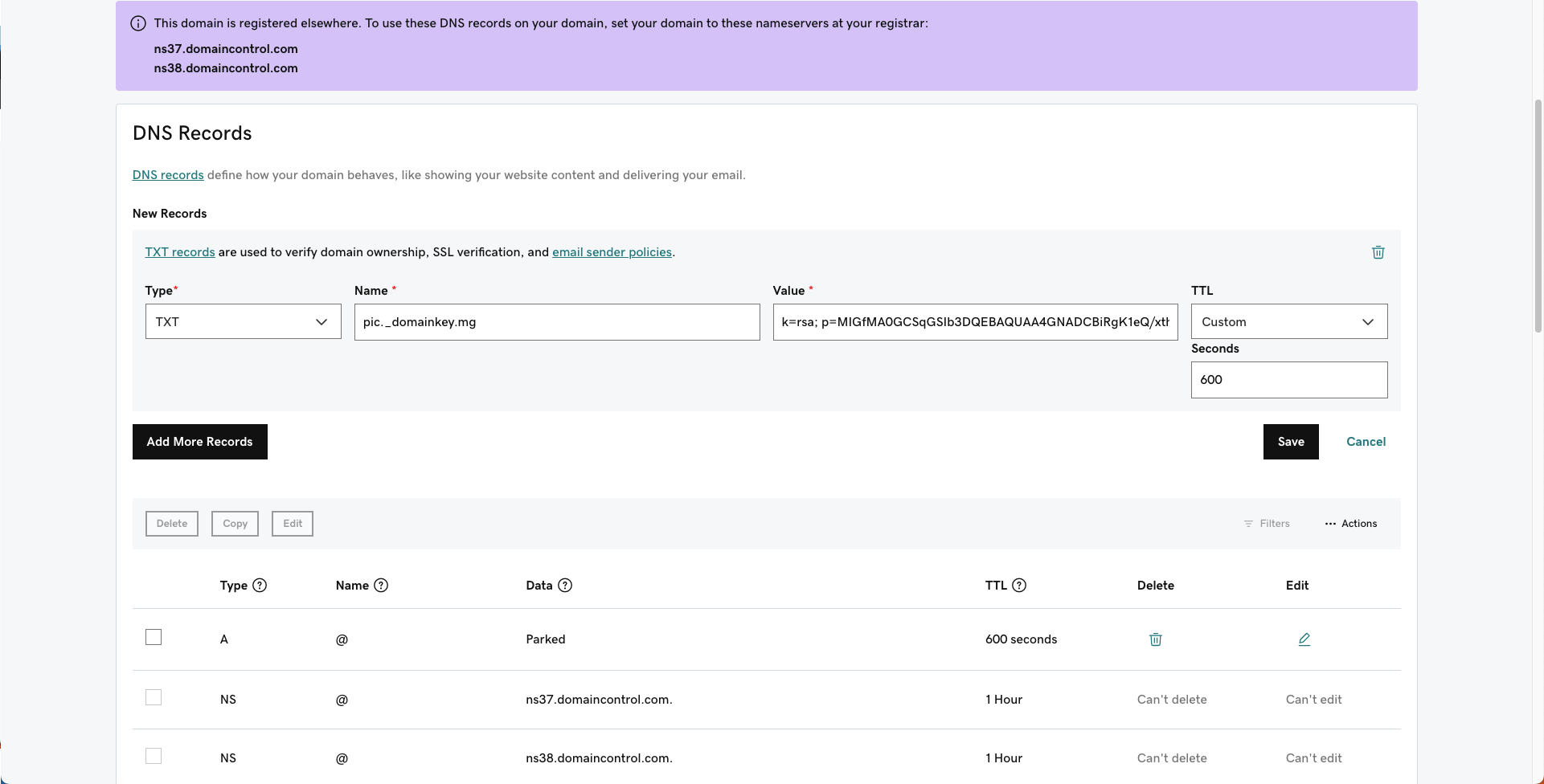1544x784 pixels.
Task: Show help tooltip for Name column
Action: point(381,586)
